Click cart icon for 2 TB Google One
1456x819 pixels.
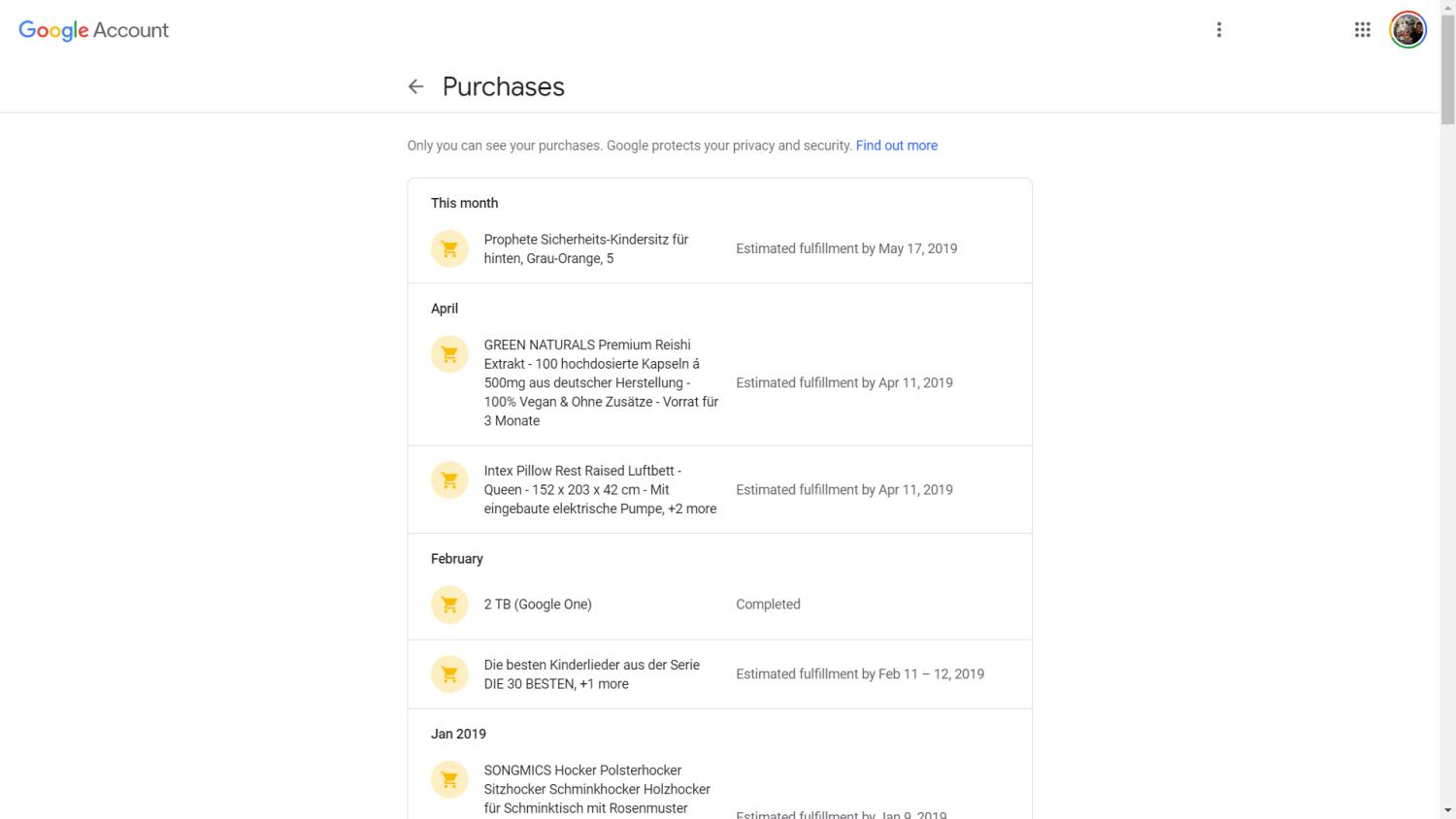coord(449,605)
